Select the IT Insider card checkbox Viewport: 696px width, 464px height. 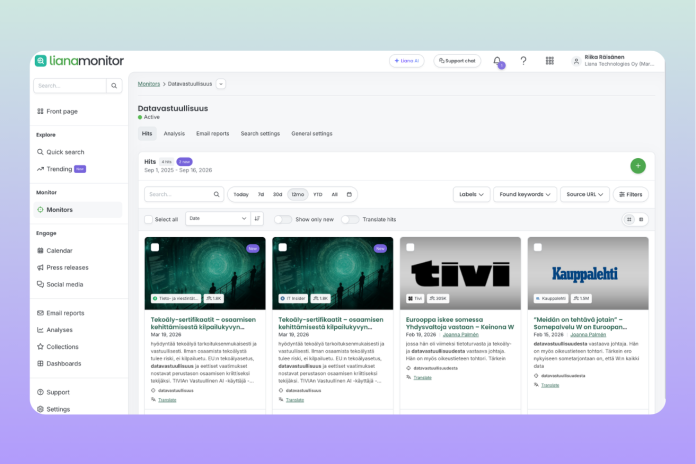coord(283,247)
